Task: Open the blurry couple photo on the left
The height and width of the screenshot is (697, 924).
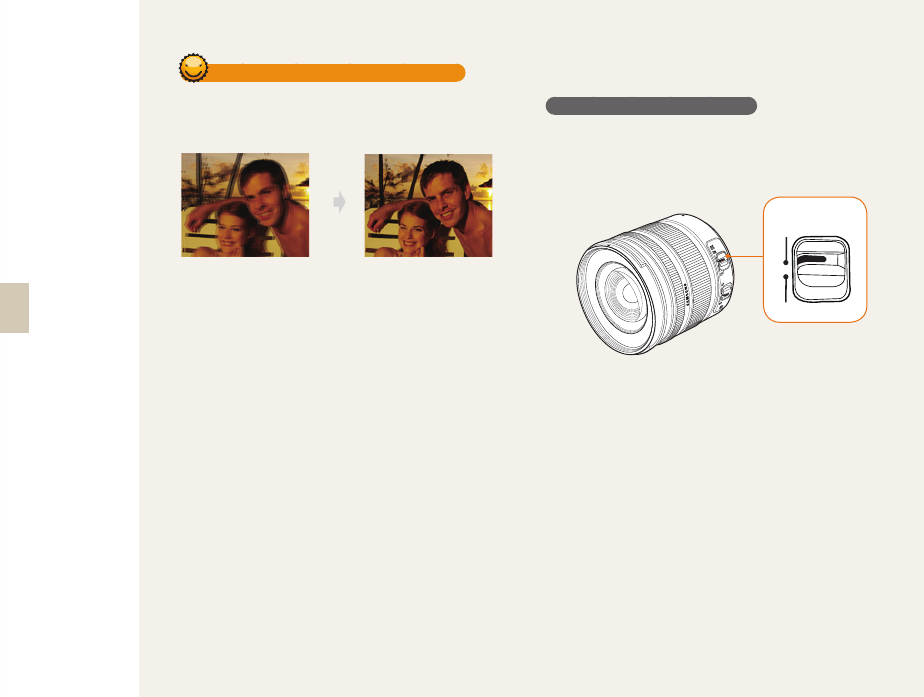Action: (x=245, y=205)
